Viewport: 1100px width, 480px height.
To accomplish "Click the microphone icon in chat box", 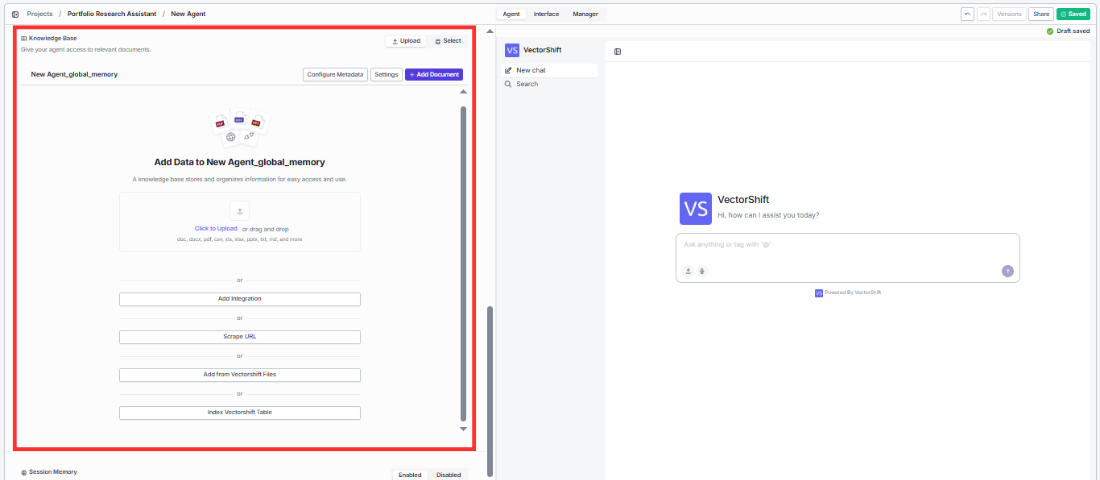I will click(x=702, y=271).
